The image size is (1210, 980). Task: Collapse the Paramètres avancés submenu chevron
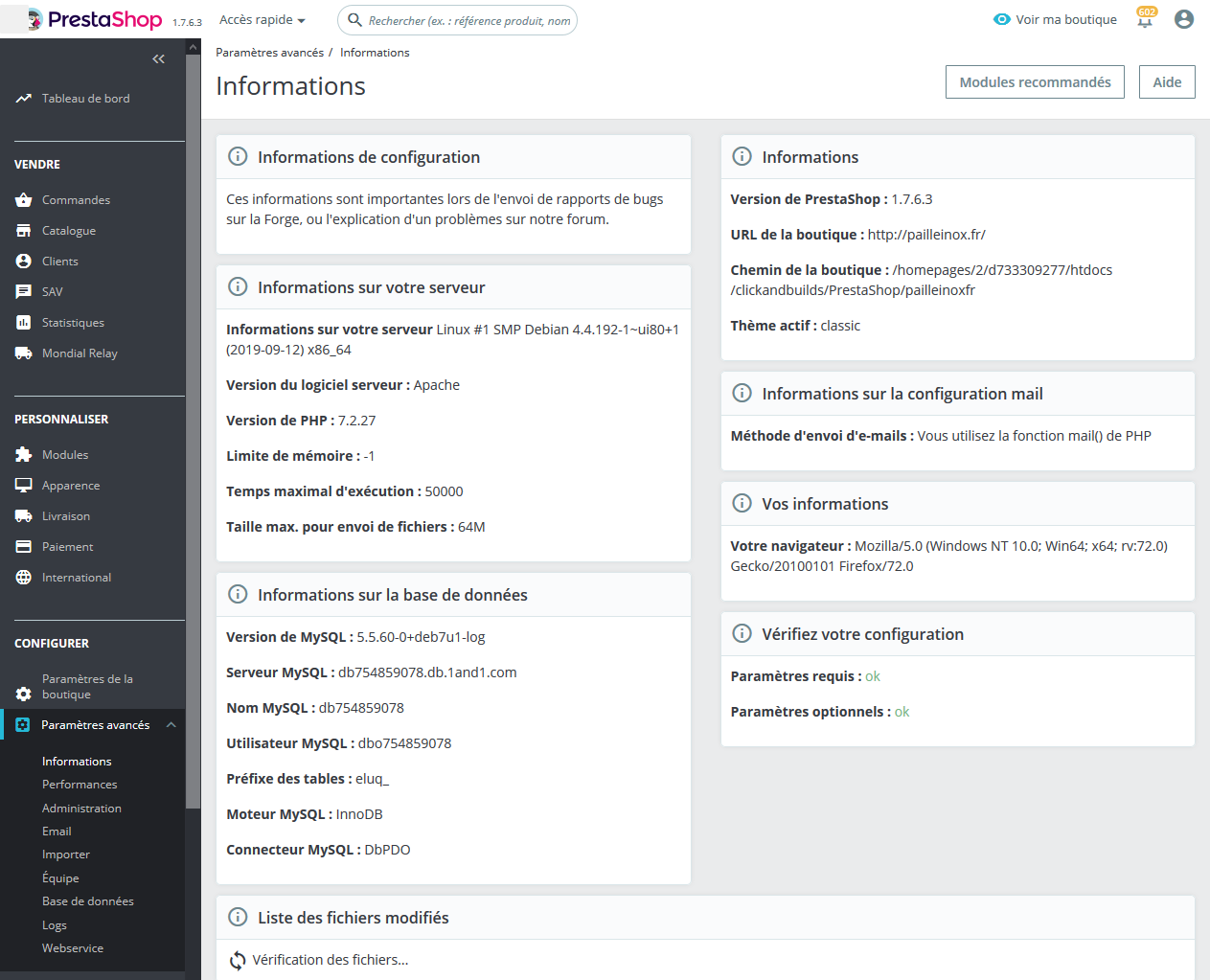point(171,725)
